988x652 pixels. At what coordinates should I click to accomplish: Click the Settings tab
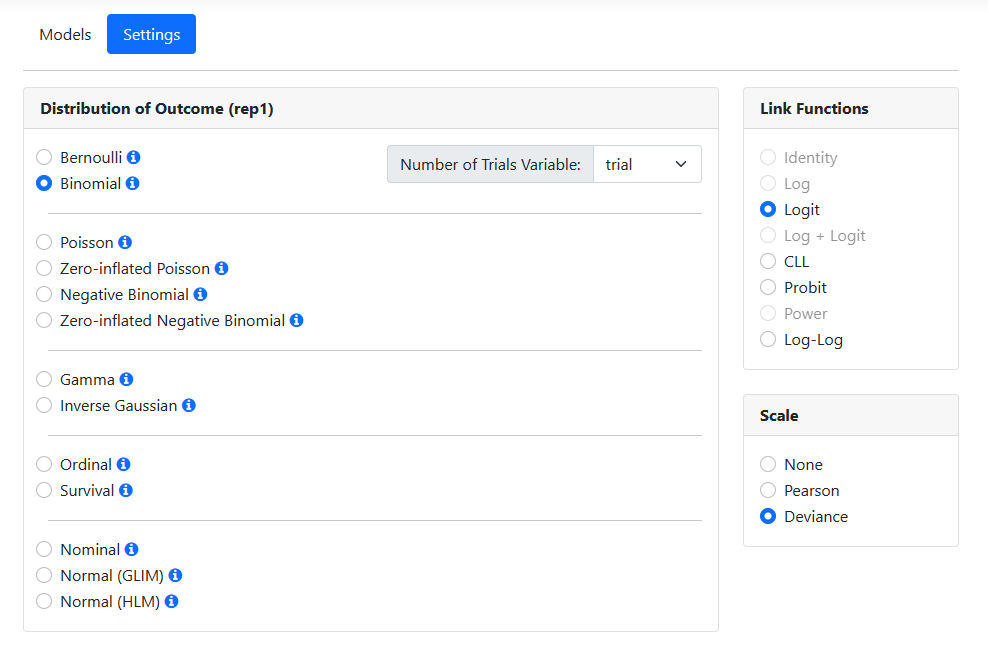(x=151, y=35)
